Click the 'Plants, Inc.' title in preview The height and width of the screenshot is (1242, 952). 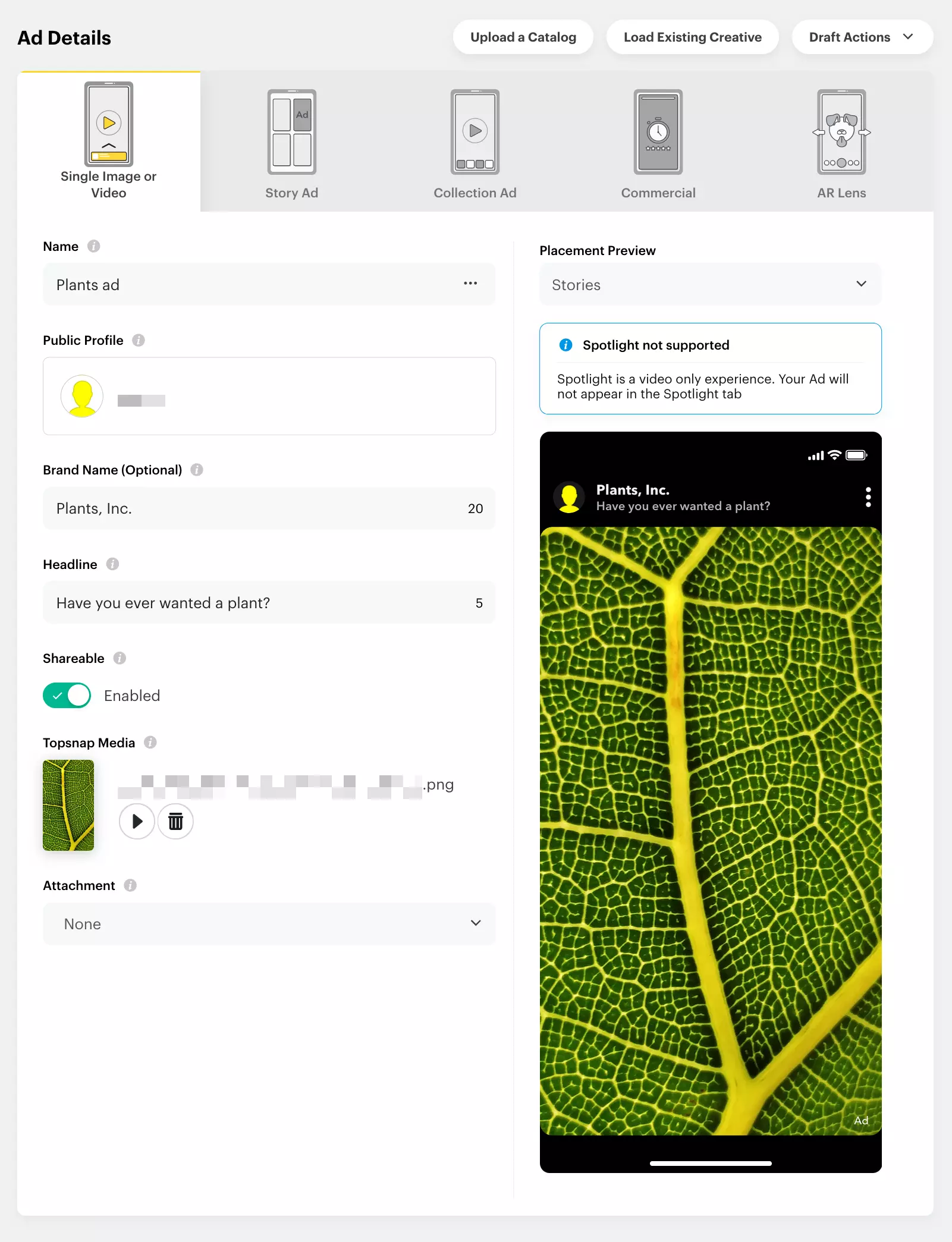(633, 490)
